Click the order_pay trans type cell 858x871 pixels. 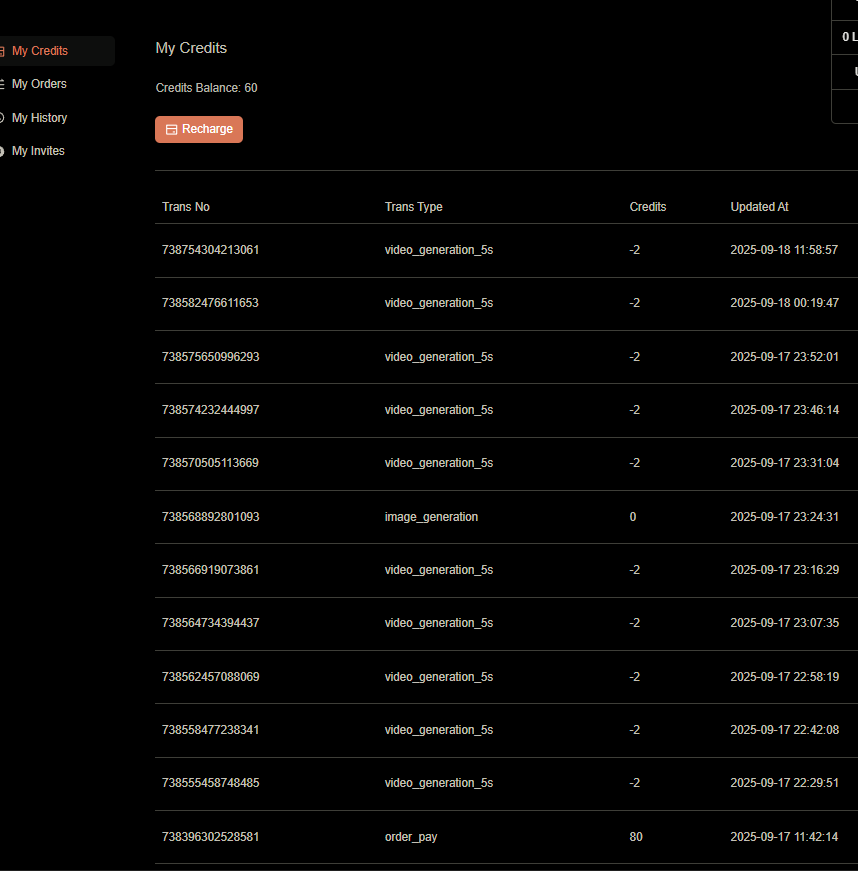[411, 837]
